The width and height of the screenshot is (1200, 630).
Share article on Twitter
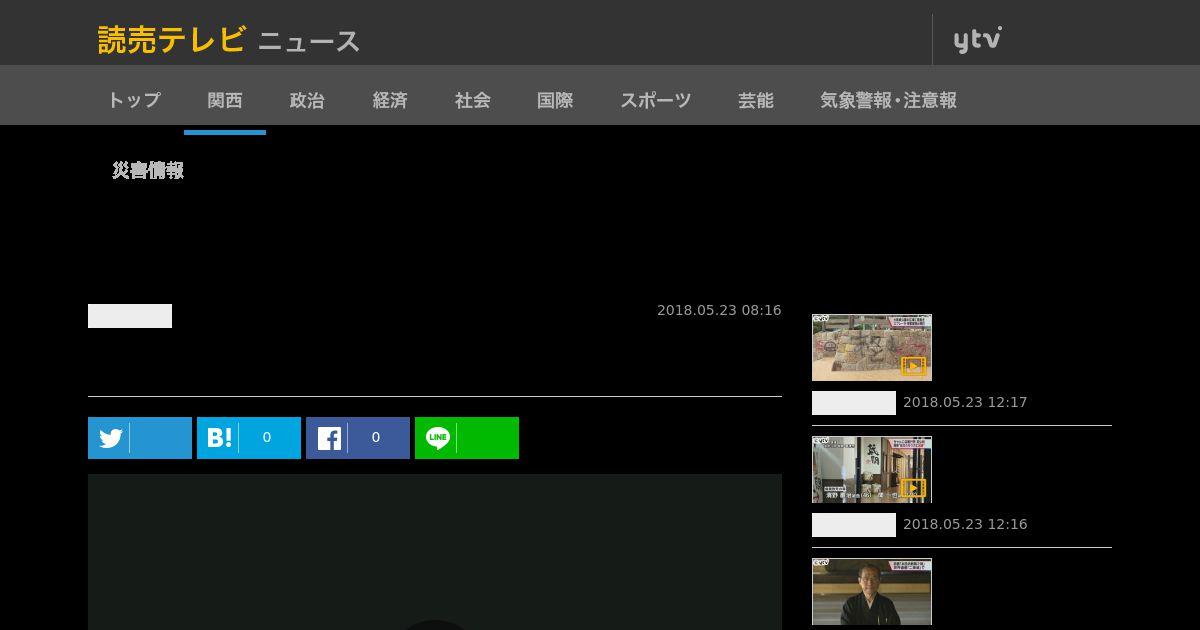click(x=140, y=438)
